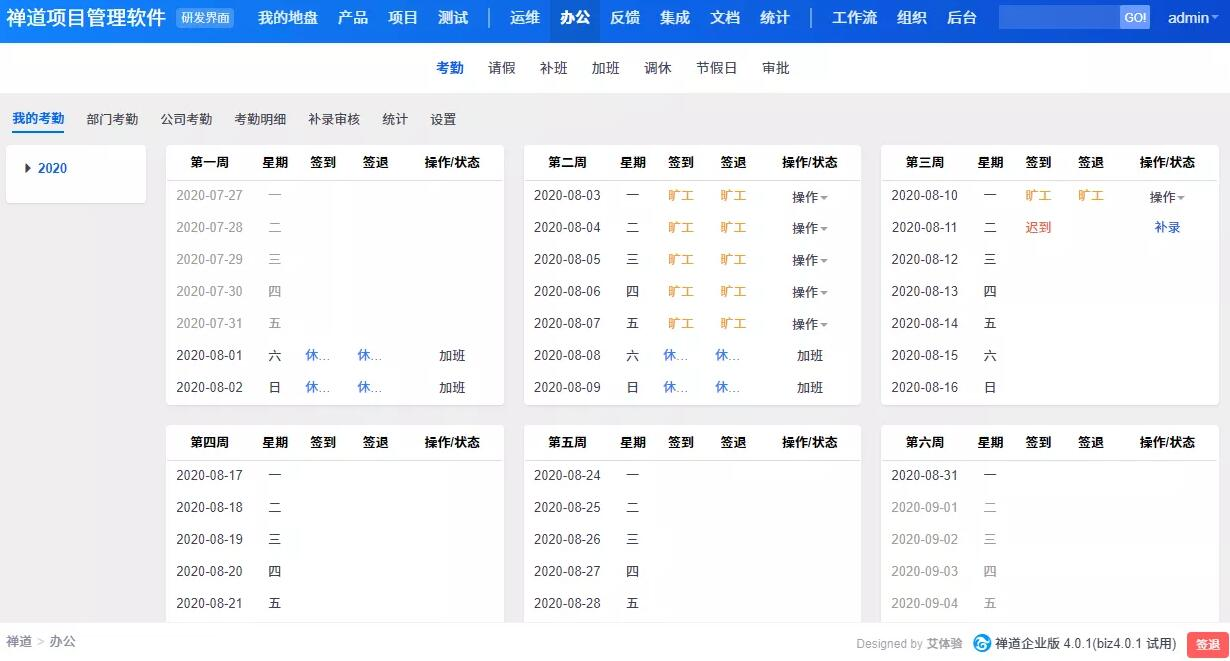Click the 加班 link for 2020-08-01
Image resolution: width=1230 pixels, height=661 pixels.
tap(452, 355)
